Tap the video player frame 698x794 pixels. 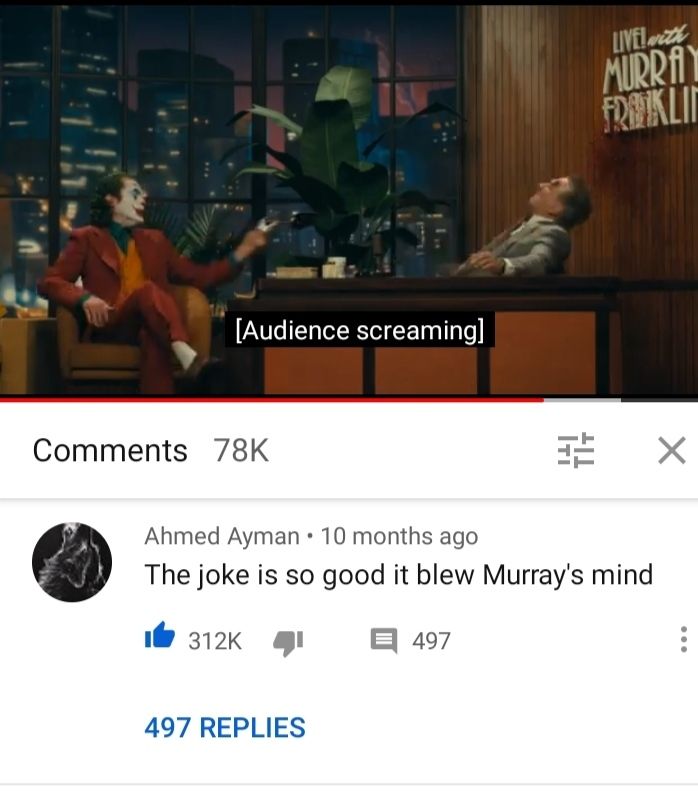(x=349, y=200)
